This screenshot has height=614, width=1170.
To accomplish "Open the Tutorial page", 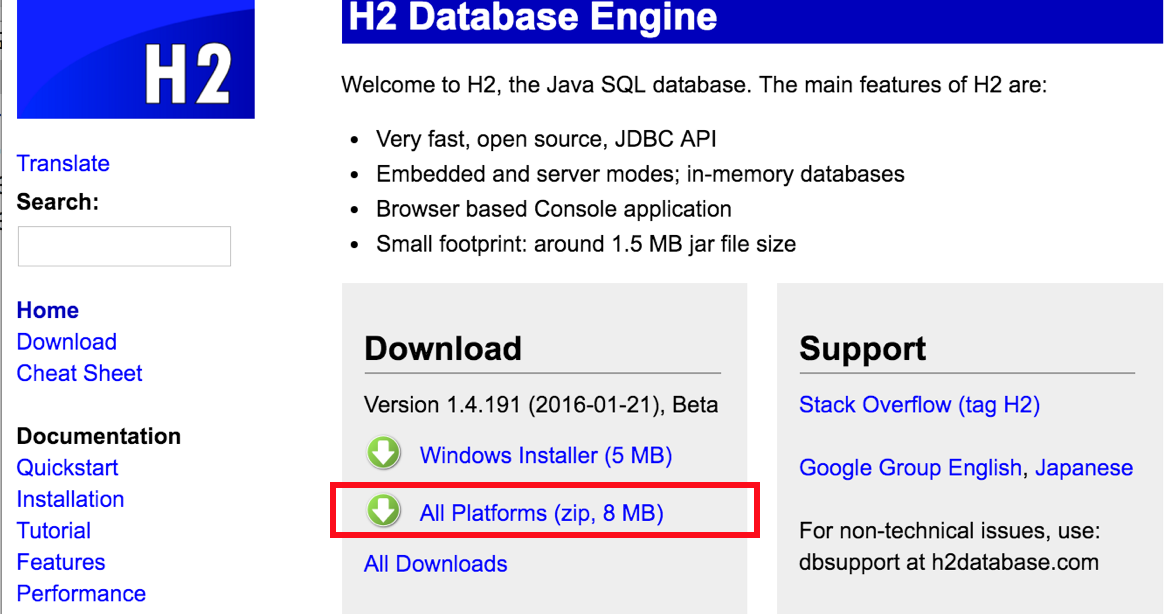I will coord(53,530).
